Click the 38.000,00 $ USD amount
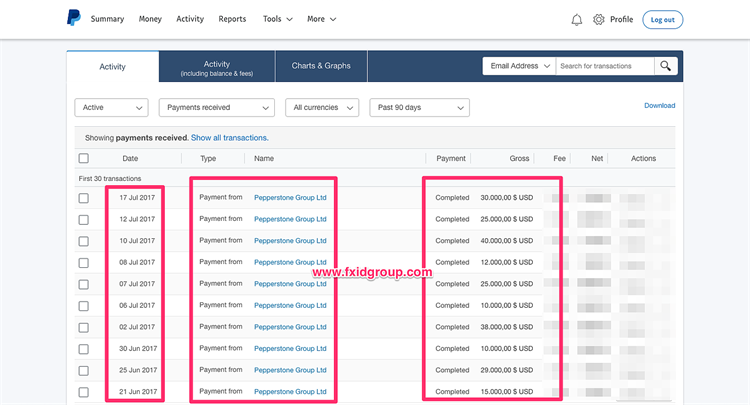This screenshot has height=405, width=750. point(507,327)
